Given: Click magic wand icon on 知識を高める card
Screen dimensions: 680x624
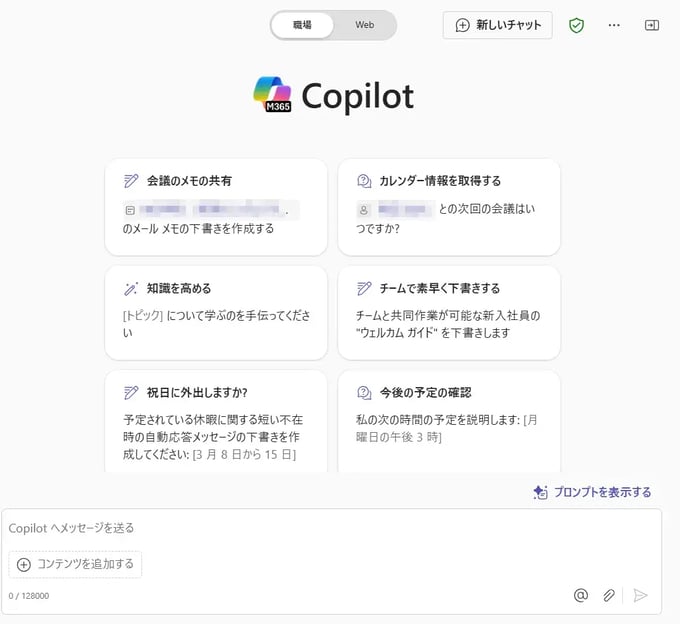Looking at the screenshot, I should coord(131,288).
